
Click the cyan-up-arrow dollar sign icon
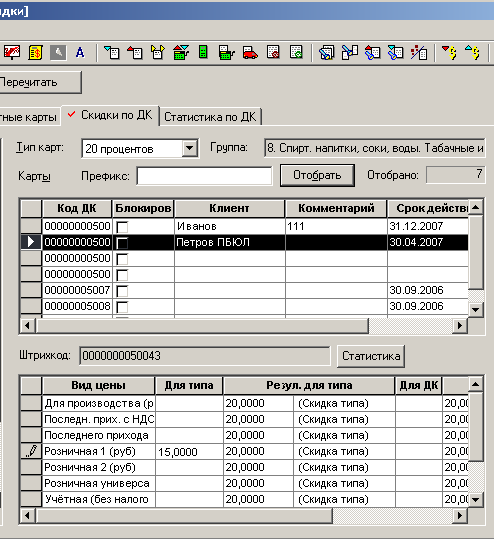tap(472, 53)
